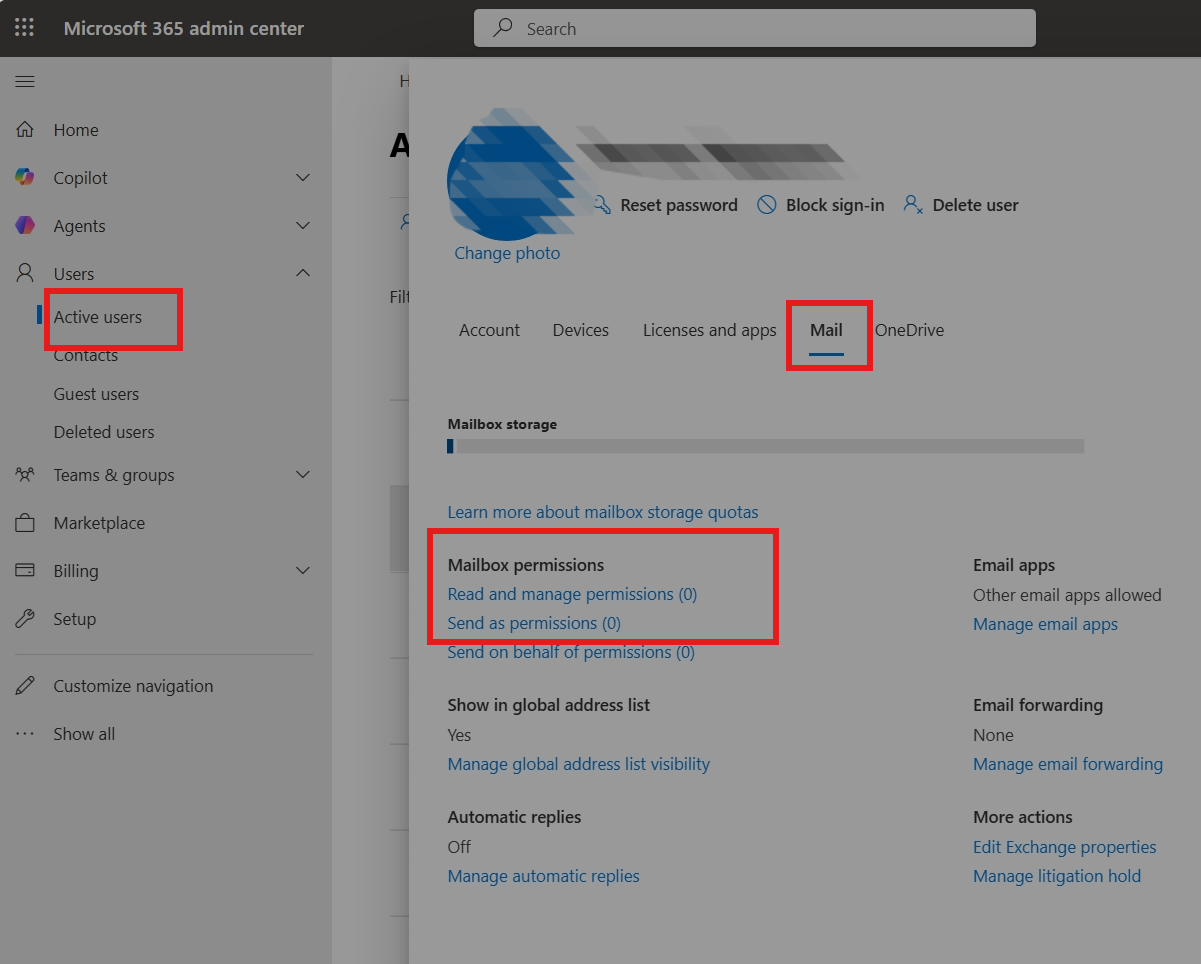Click the Search input field
The width and height of the screenshot is (1201, 964).
pos(755,28)
